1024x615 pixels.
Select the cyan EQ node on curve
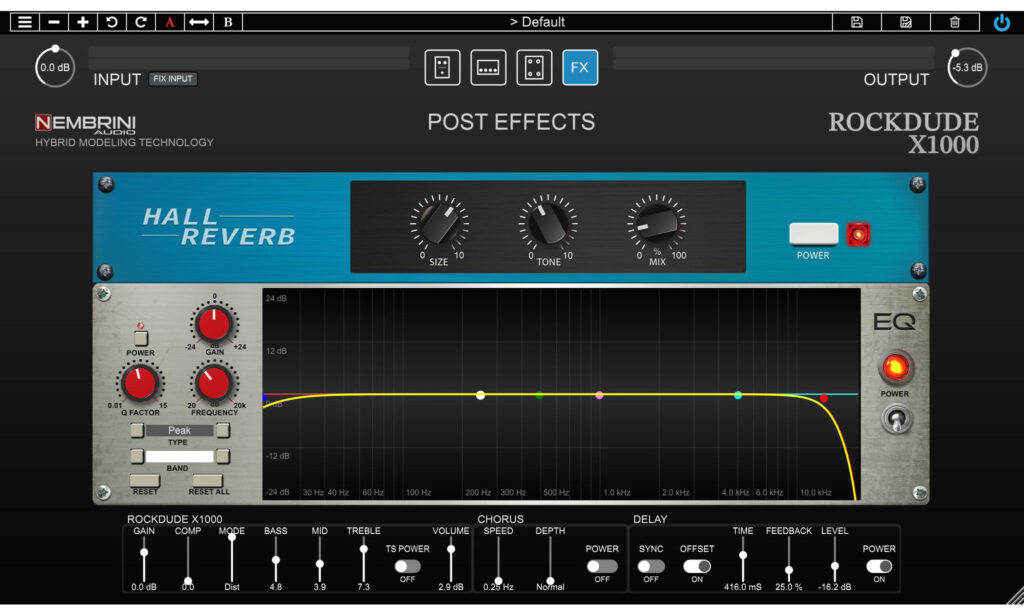point(738,395)
